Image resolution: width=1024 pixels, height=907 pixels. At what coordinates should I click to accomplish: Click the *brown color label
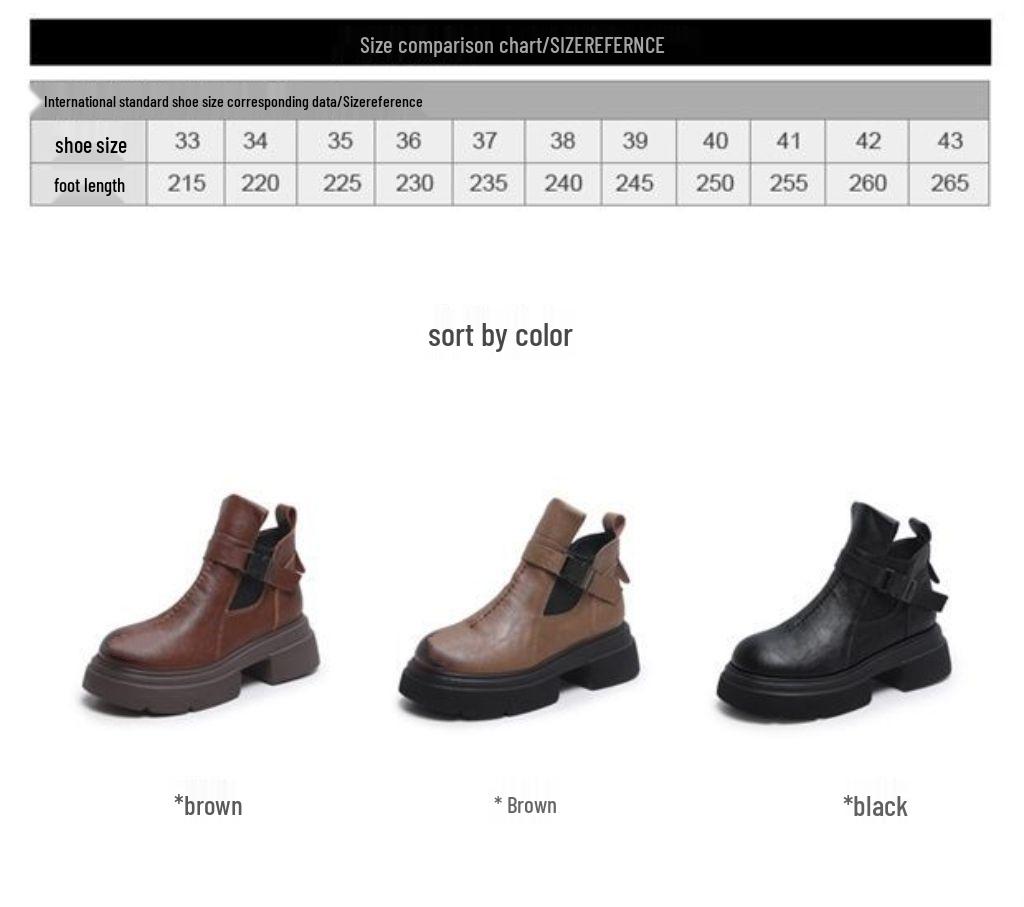[x=208, y=806]
